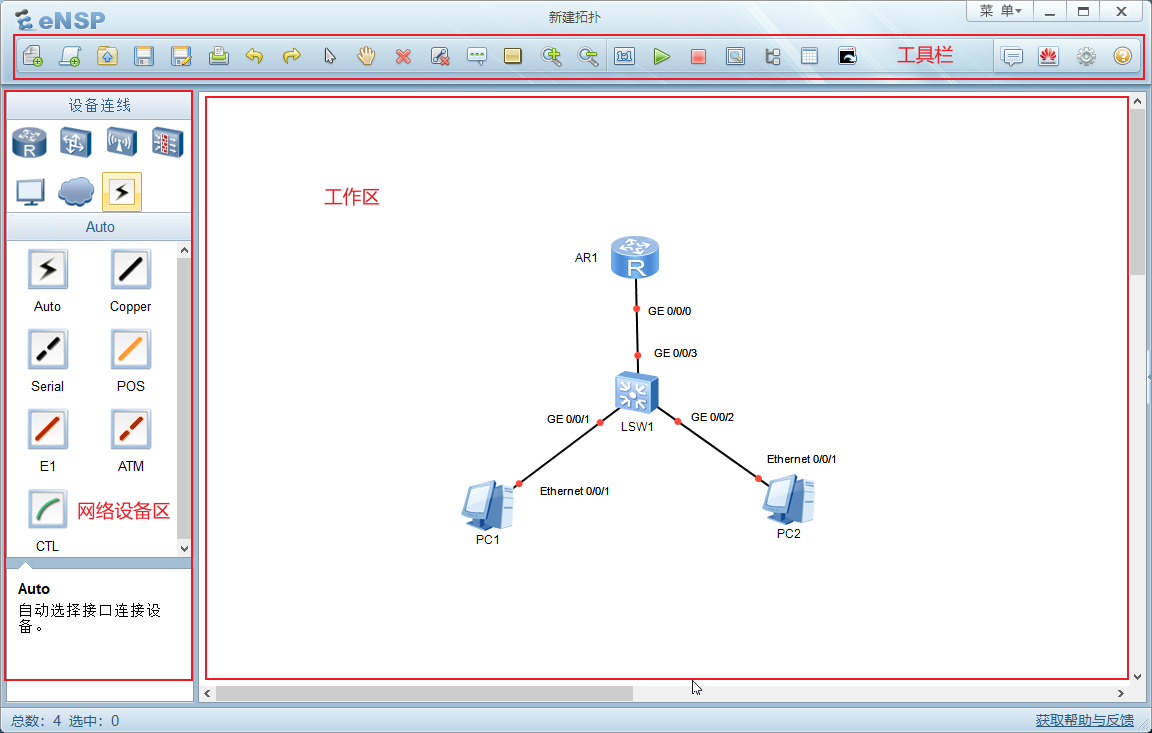Screen dimensions: 1152x733
Task: Create a new topology from the toolbar
Action: (33, 56)
